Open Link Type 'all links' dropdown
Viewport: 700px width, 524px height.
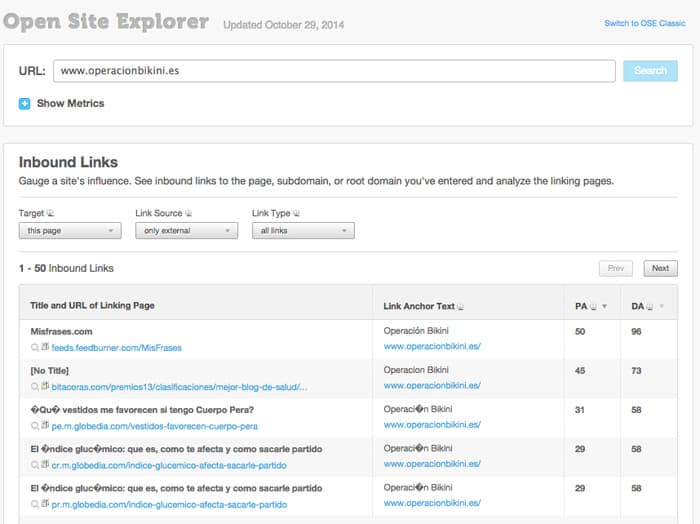point(303,231)
